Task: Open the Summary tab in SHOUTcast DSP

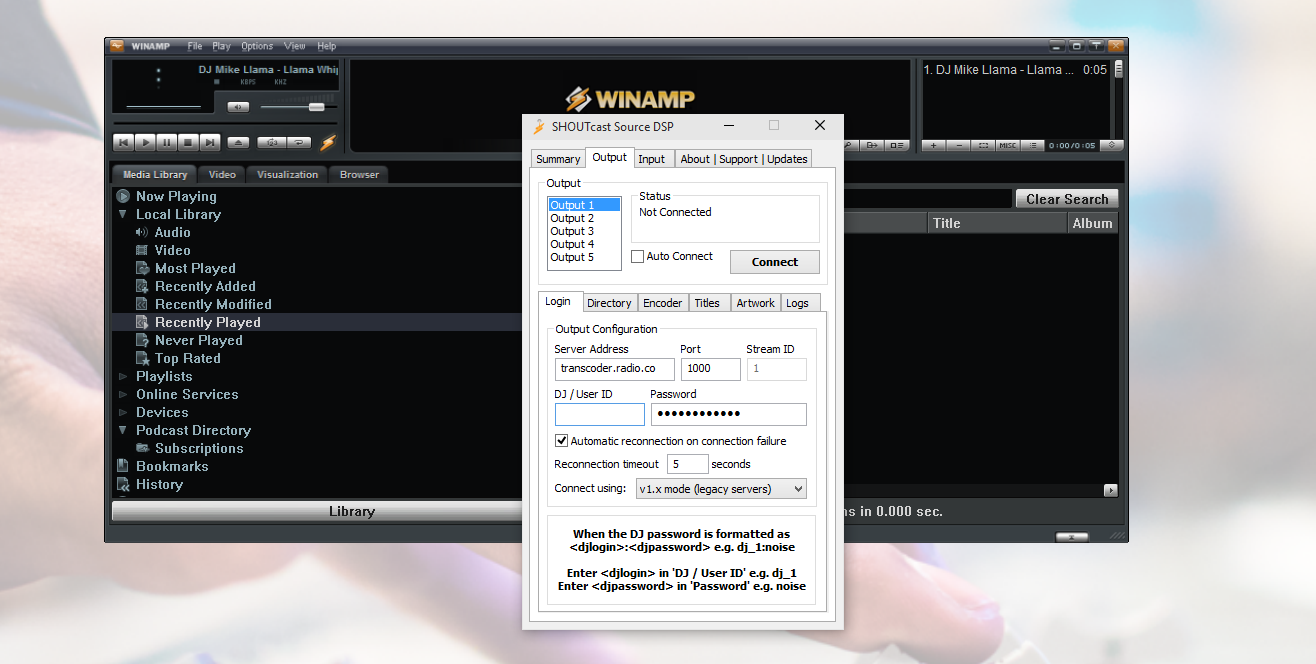Action: coord(558,159)
